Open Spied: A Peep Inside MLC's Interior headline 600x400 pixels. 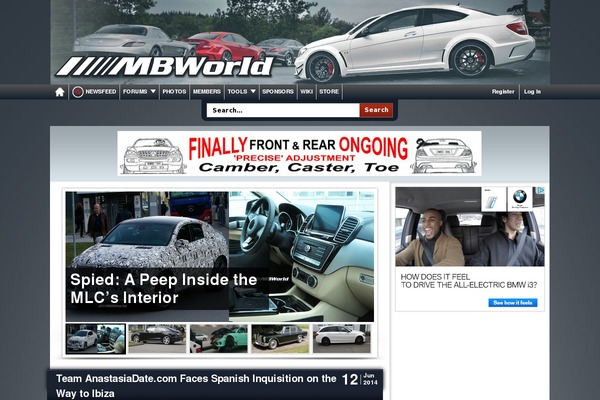[164, 289]
